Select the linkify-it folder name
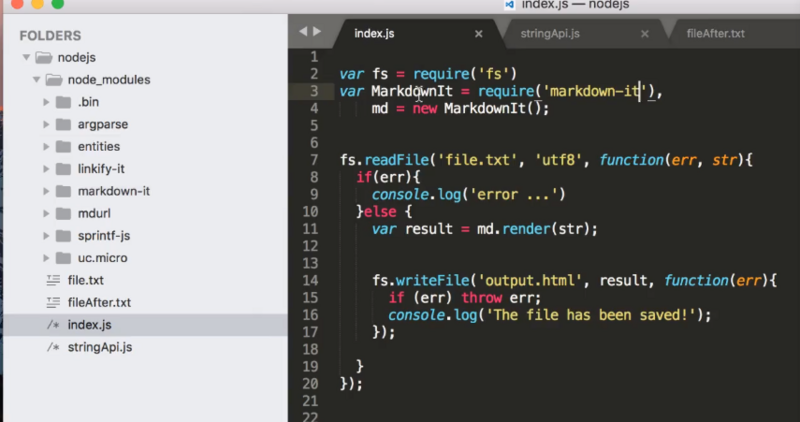 coord(101,169)
